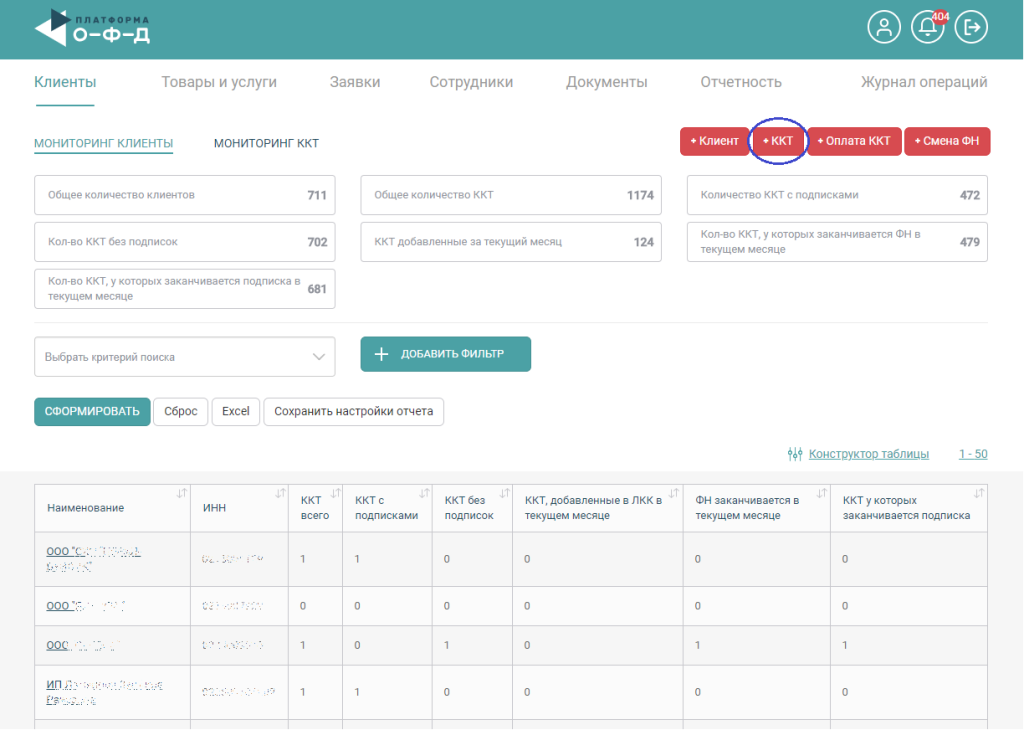Image resolution: width=1024 pixels, height=730 pixels.
Task: Open the Конструктор таблицы link
Action: click(x=868, y=454)
